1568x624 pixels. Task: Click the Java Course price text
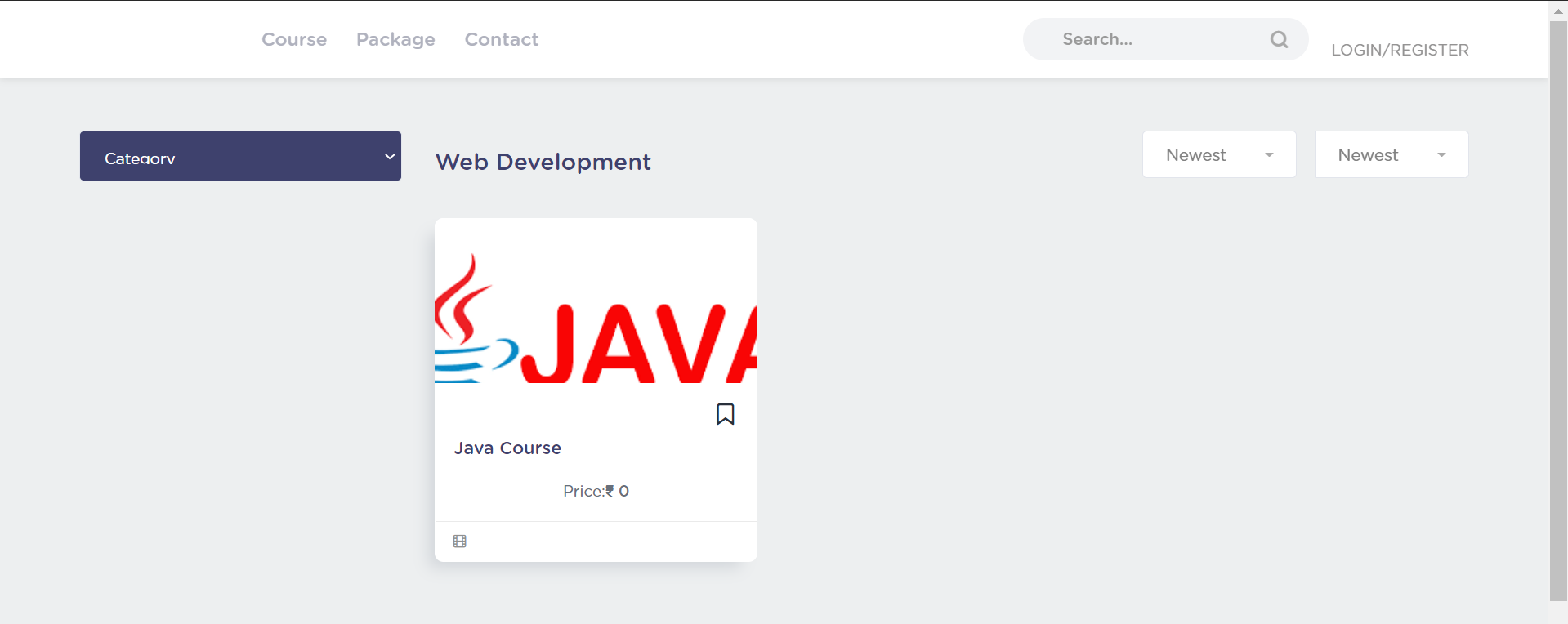[x=596, y=491]
